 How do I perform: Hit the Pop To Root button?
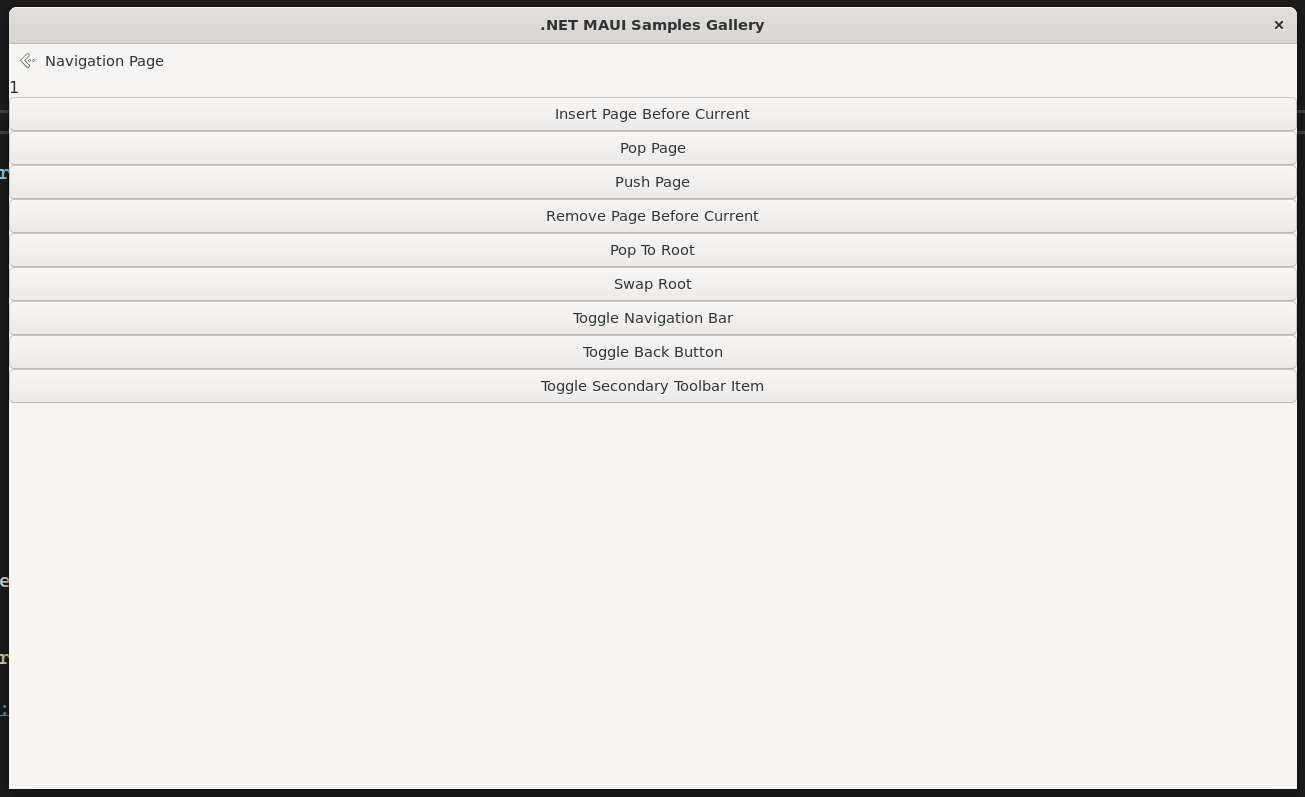[652, 250]
